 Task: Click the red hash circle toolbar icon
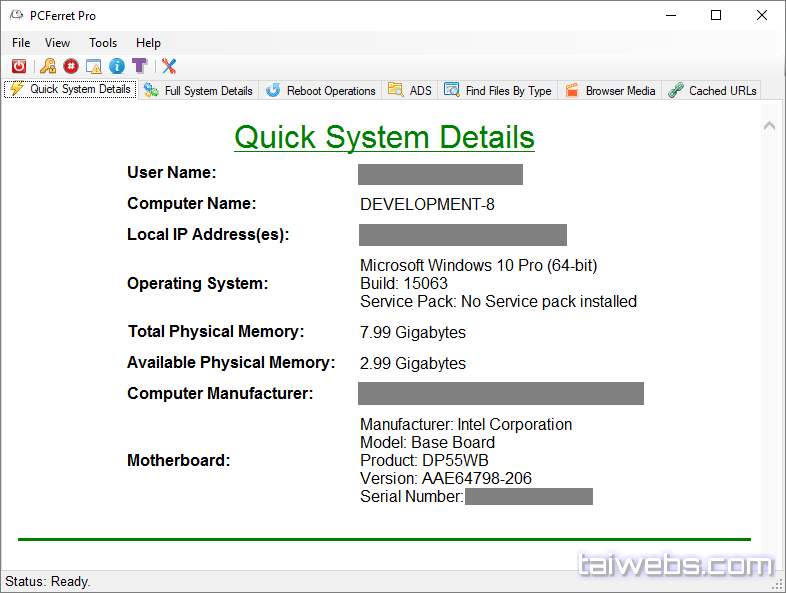click(x=70, y=66)
